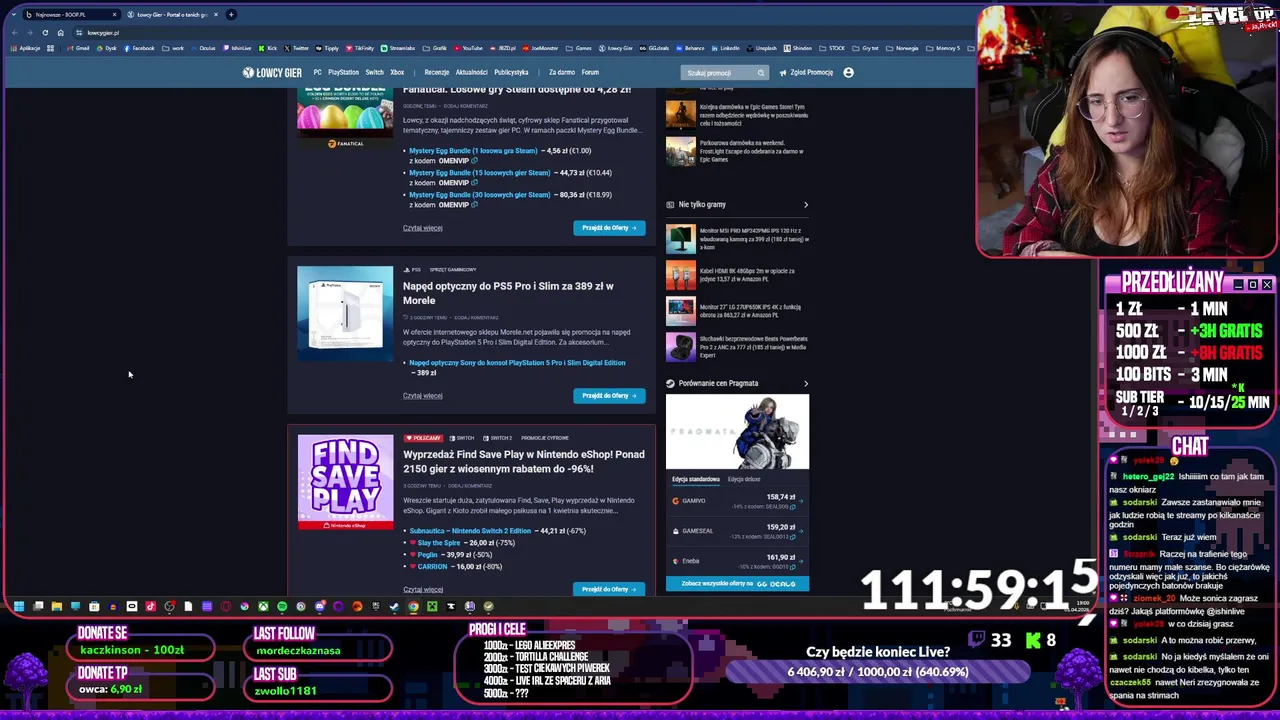Open Mystery Egg Bundle 1 losowa gra link
The height and width of the screenshot is (720, 1280).
(x=473, y=151)
